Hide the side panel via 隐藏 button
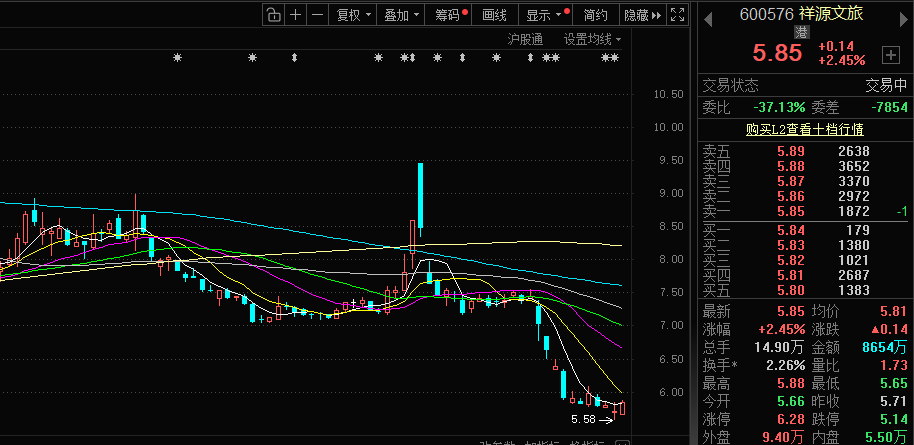The image size is (914, 445). click(641, 14)
